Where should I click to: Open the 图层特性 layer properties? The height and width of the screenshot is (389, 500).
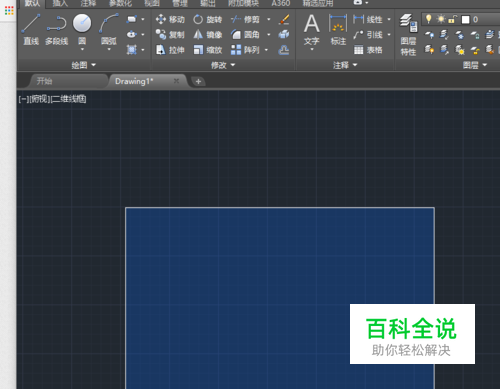coord(409,35)
